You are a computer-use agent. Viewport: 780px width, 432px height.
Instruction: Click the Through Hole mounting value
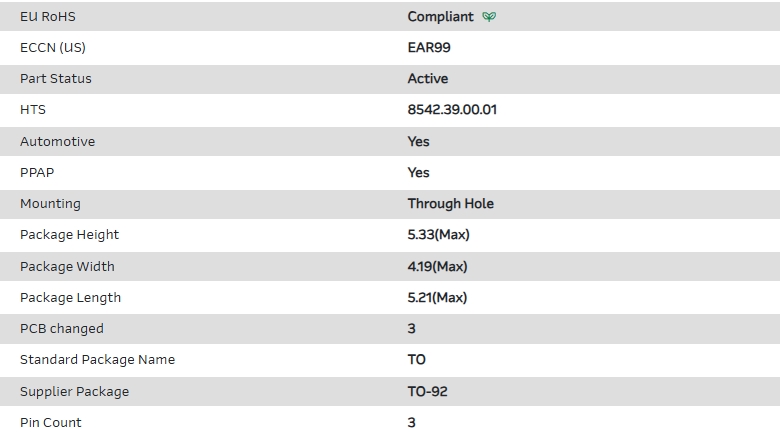point(450,203)
